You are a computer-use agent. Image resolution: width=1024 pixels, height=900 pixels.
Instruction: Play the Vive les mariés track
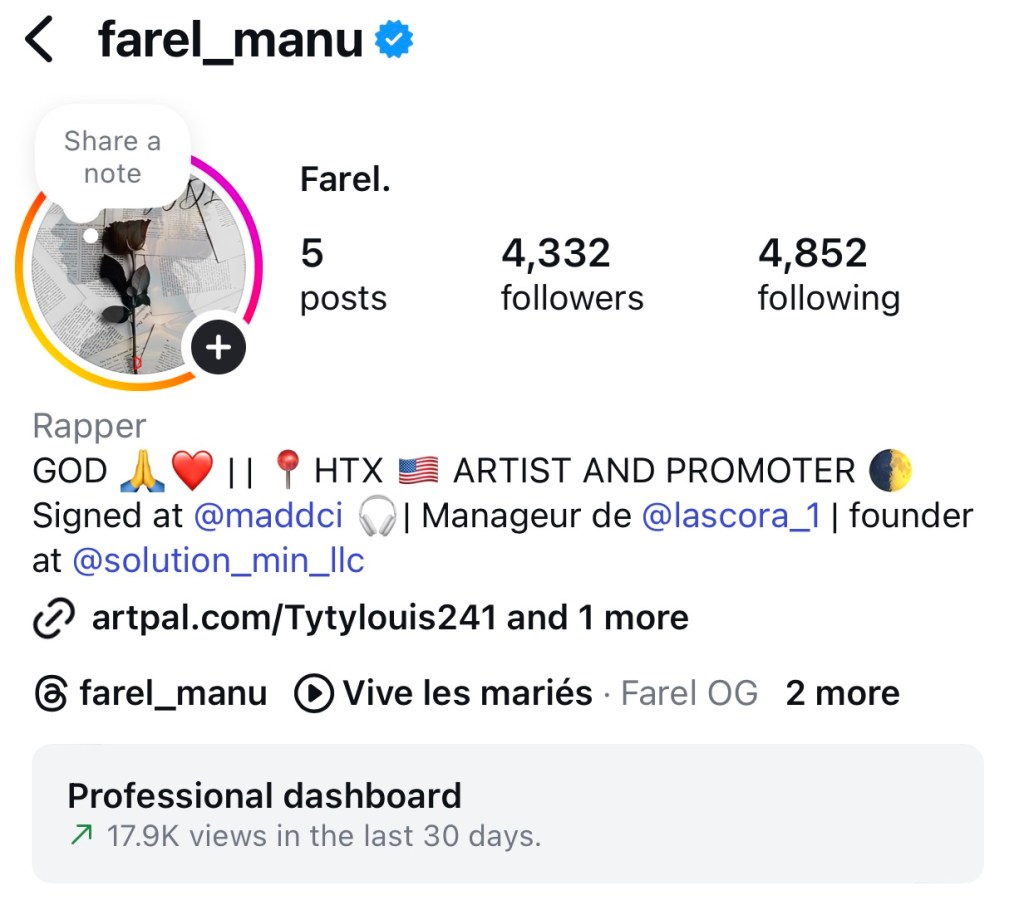pos(467,694)
